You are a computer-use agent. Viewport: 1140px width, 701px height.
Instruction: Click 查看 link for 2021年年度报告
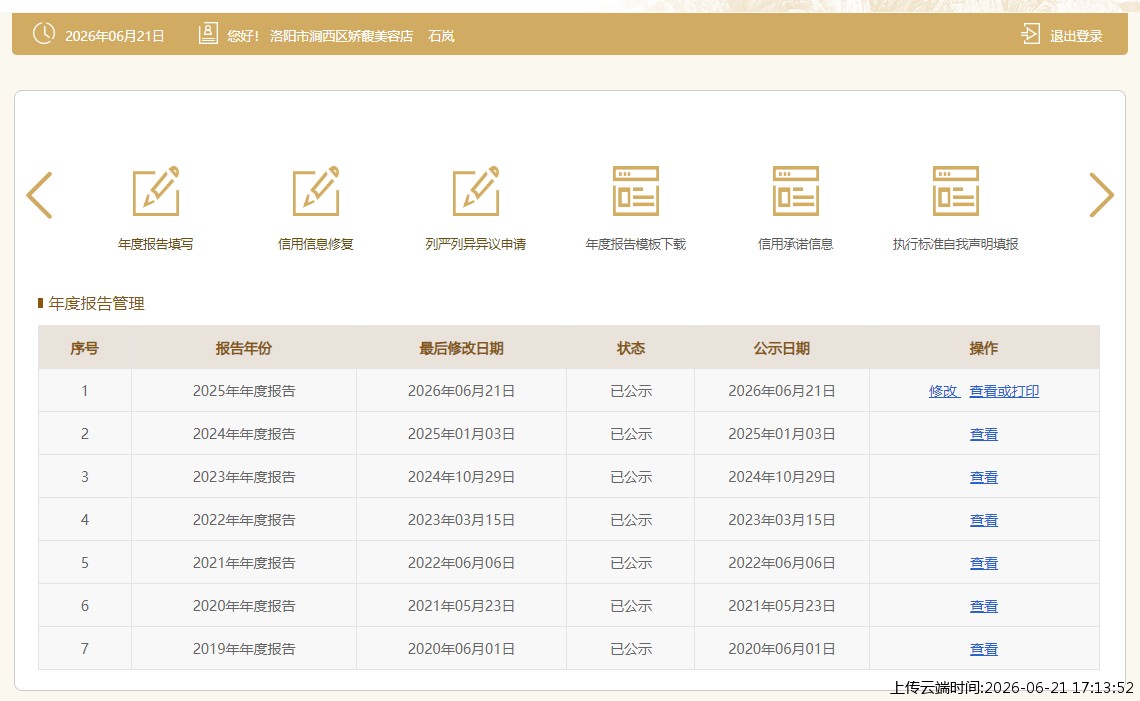(x=984, y=563)
